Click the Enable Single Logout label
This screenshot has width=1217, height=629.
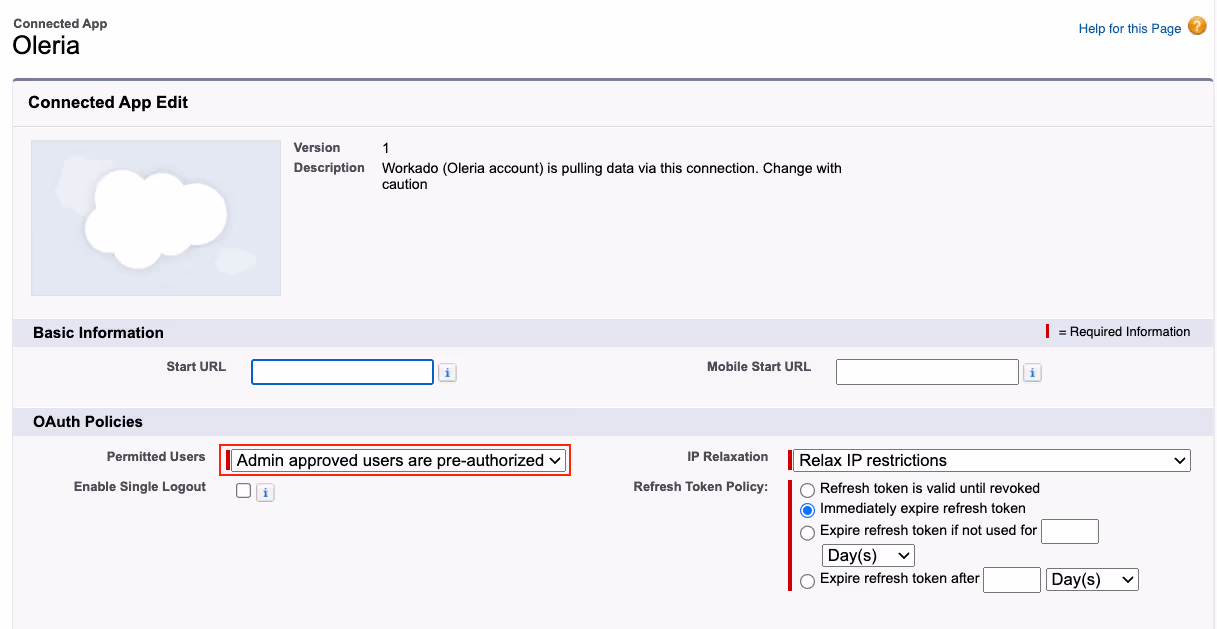(x=140, y=487)
